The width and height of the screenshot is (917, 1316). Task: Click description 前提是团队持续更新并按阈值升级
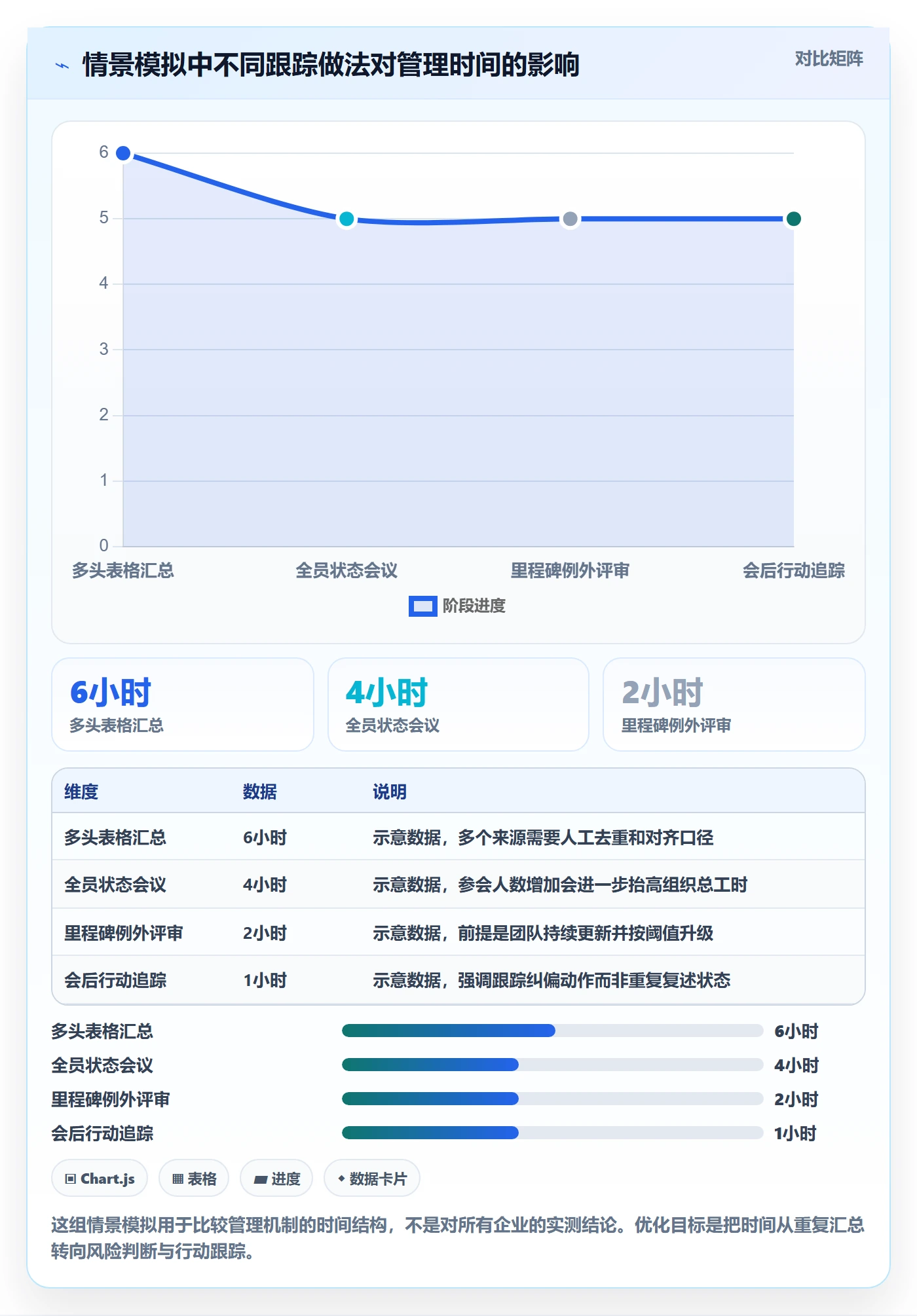tap(586, 934)
